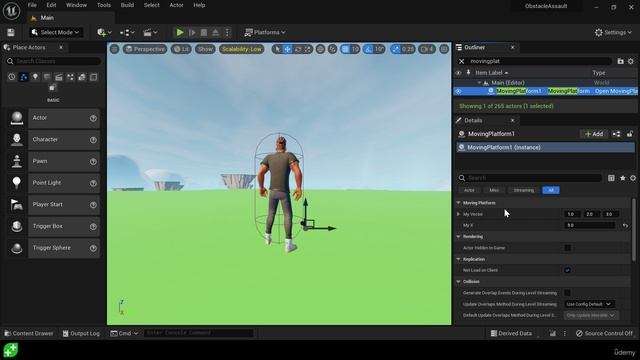The width and height of the screenshot is (640, 360).
Task: Open the Perspective view mode menu
Action: tap(145, 49)
